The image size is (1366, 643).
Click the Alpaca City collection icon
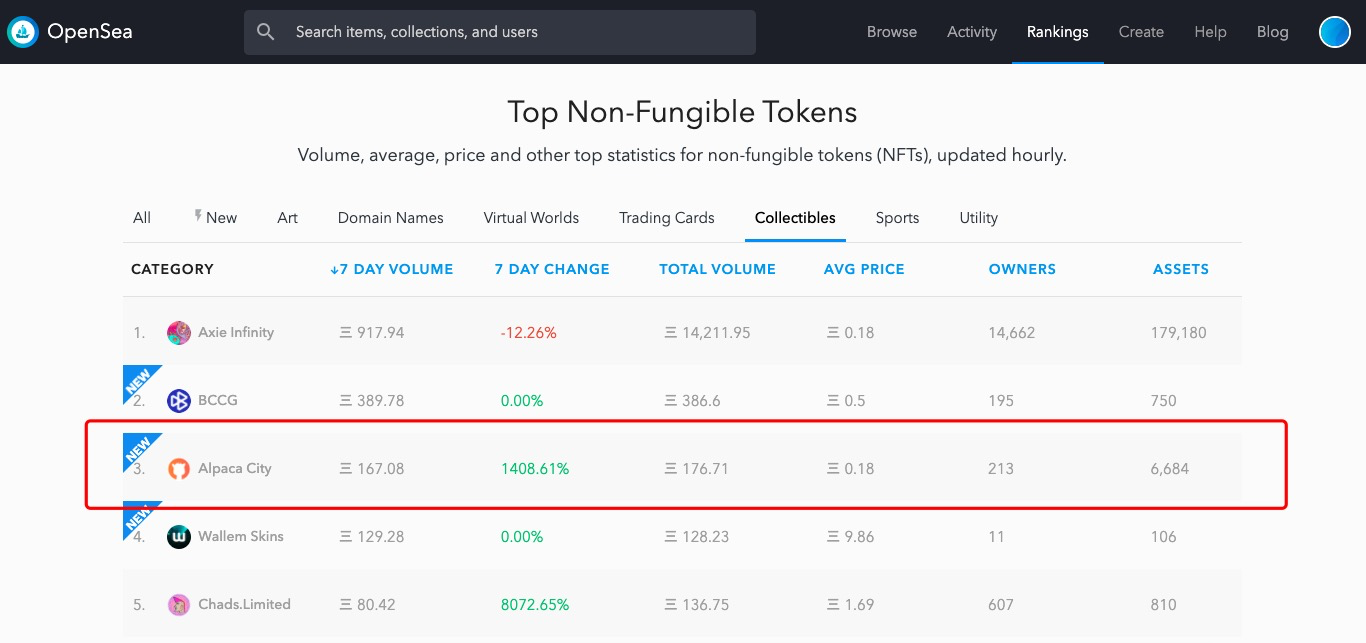pyautogui.click(x=179, y=469)
